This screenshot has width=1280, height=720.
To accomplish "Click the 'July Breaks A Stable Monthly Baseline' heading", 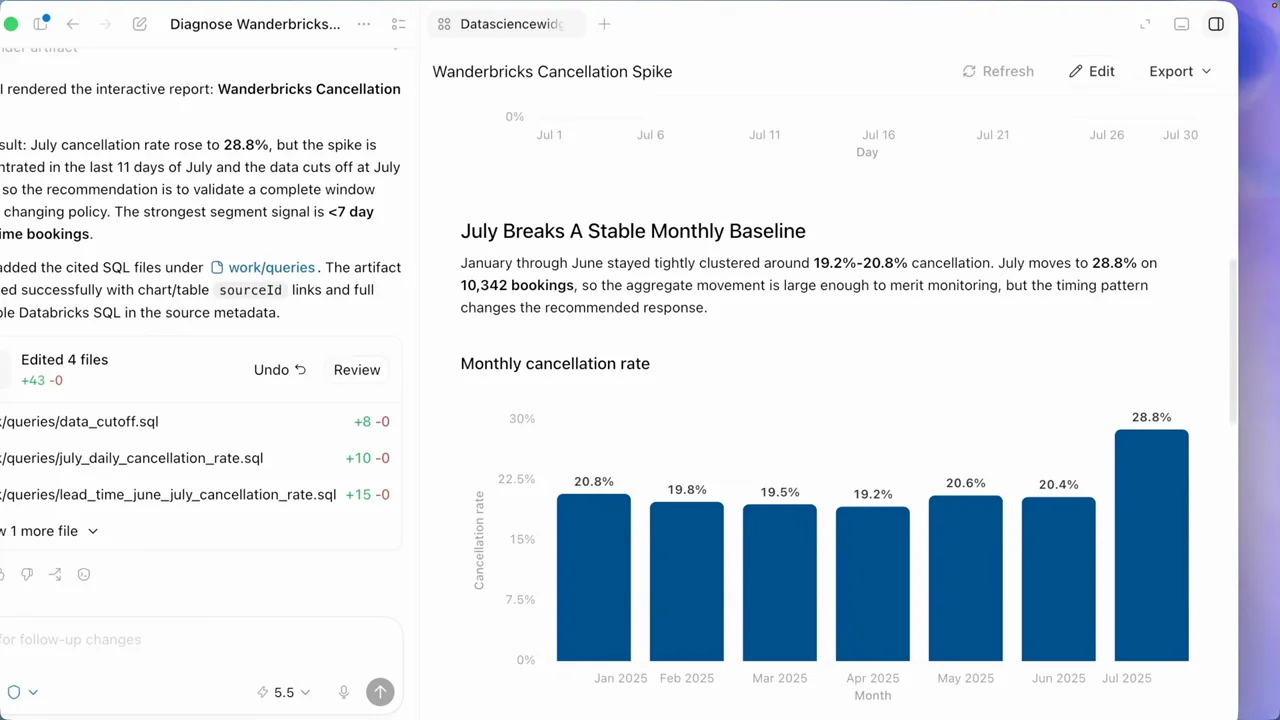I will coord(633,231).
